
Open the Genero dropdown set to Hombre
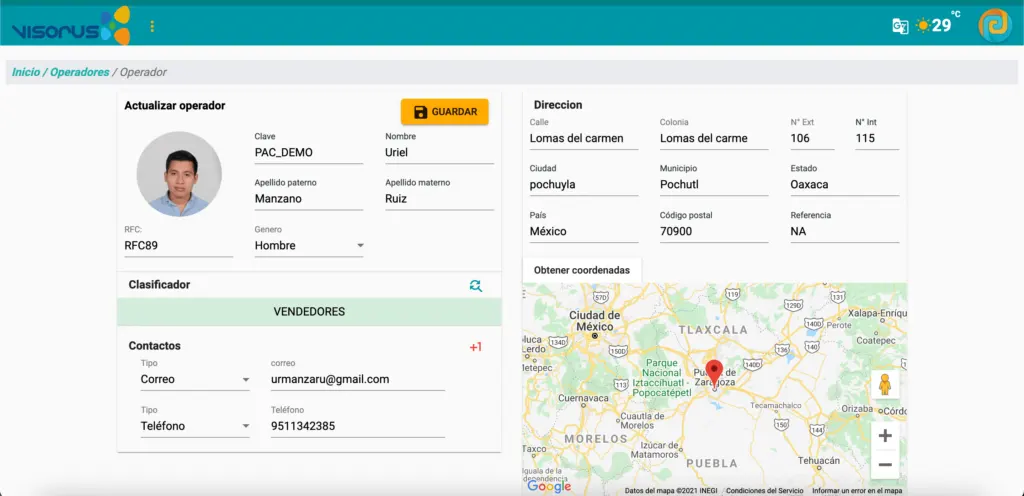309,245
